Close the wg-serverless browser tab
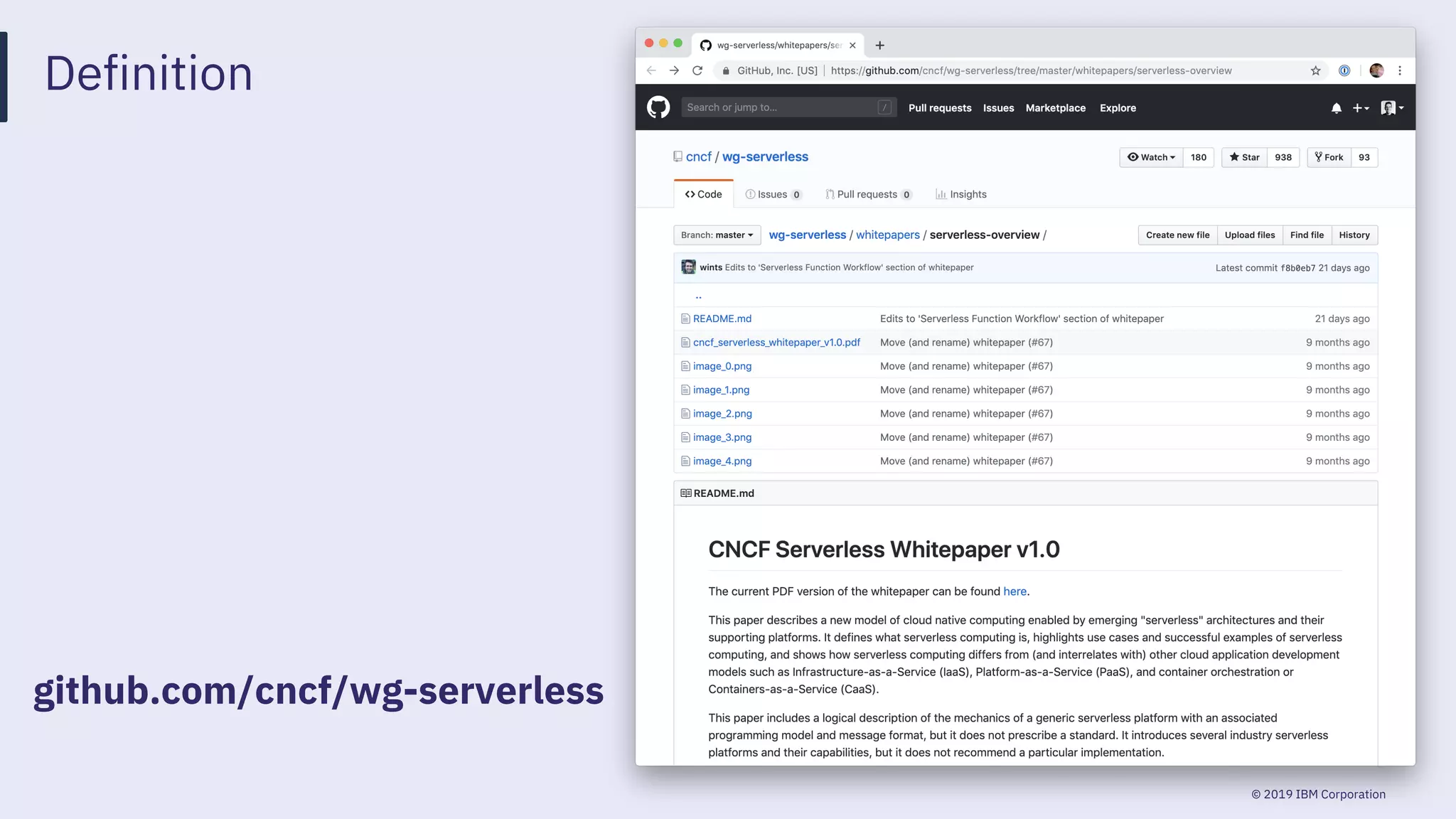Screen dimensions: 1456x819 [x=852, y=45]
